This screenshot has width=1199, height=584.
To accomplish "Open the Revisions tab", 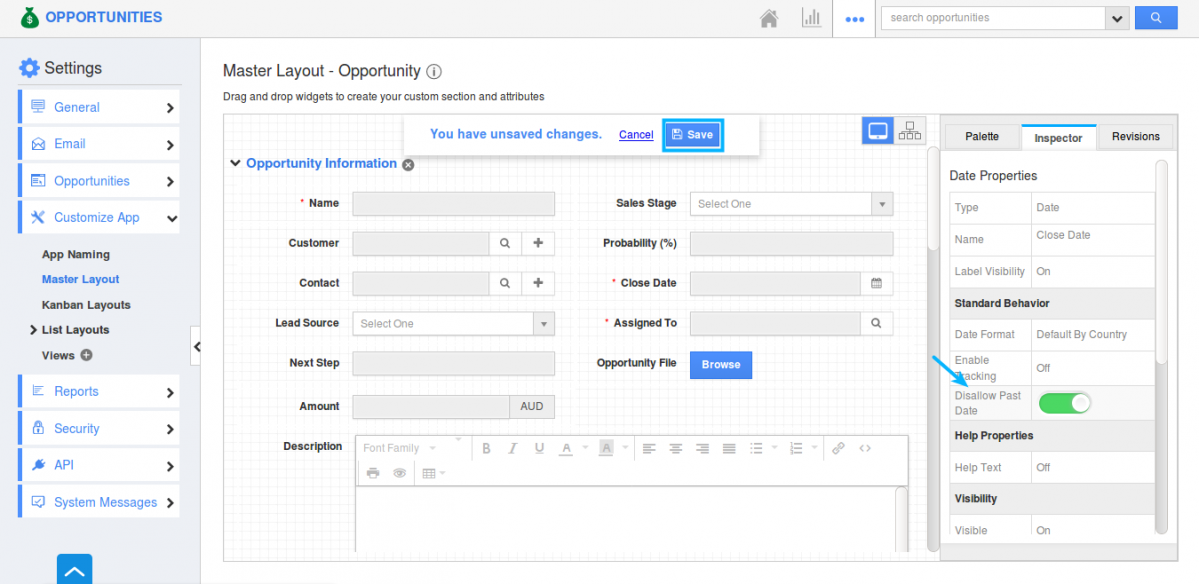I will [x=1135, y=137].
